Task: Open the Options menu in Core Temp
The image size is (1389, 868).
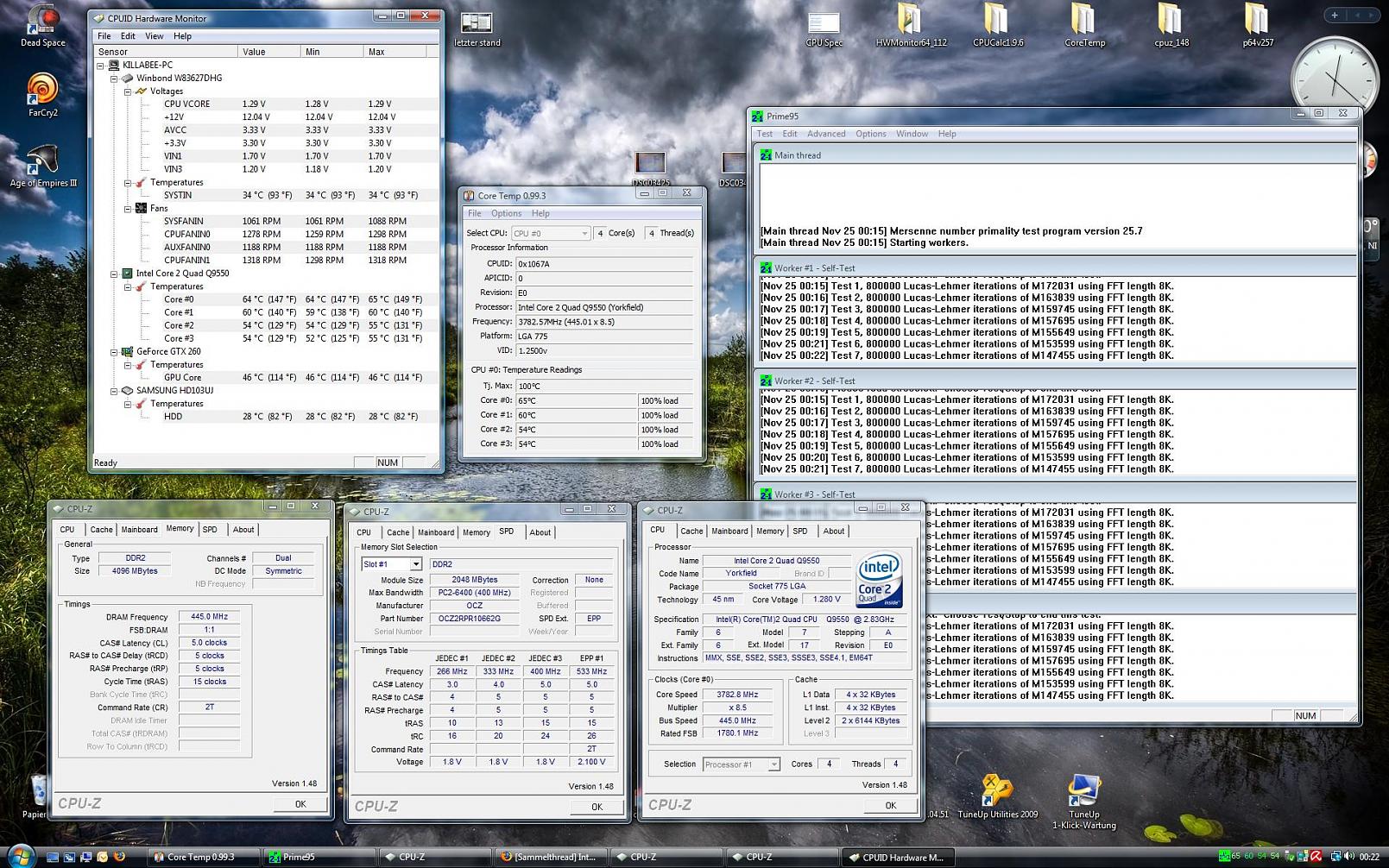Action: (507, 213)
